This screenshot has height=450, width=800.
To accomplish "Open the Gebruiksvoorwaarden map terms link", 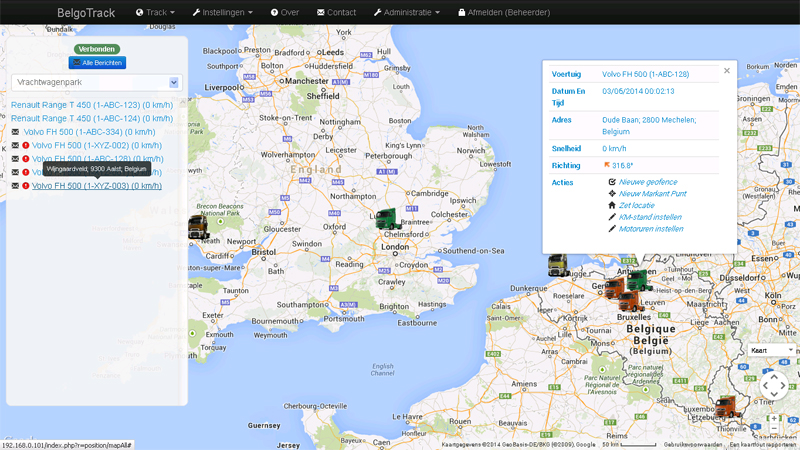I will click(692, 445).
